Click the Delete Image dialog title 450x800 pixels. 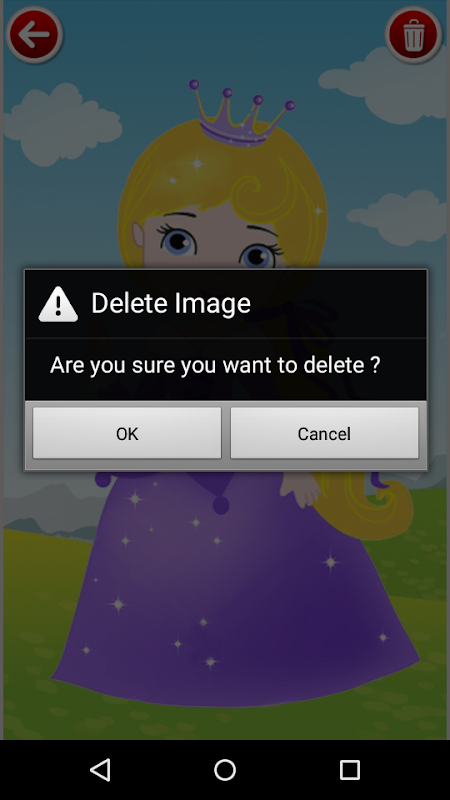tap(171, 303)
